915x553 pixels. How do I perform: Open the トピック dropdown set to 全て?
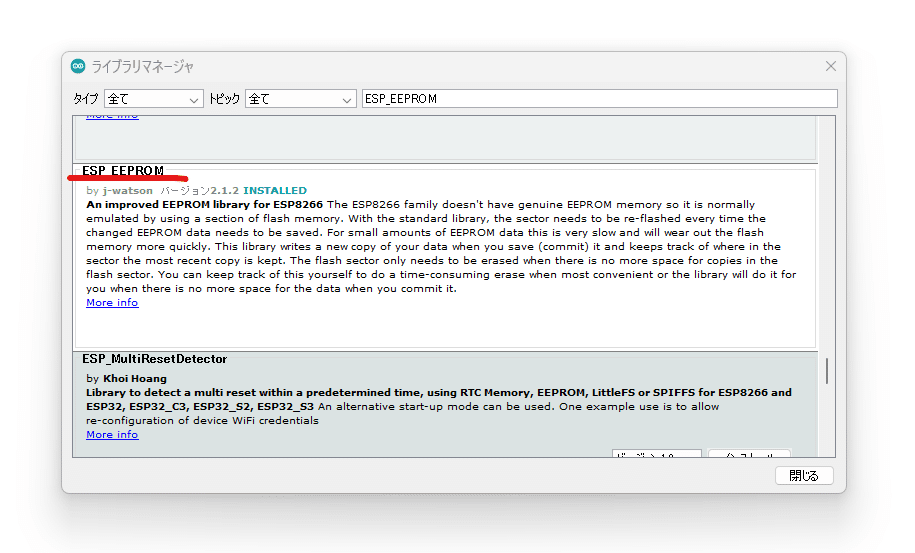(x=301, y=99)
